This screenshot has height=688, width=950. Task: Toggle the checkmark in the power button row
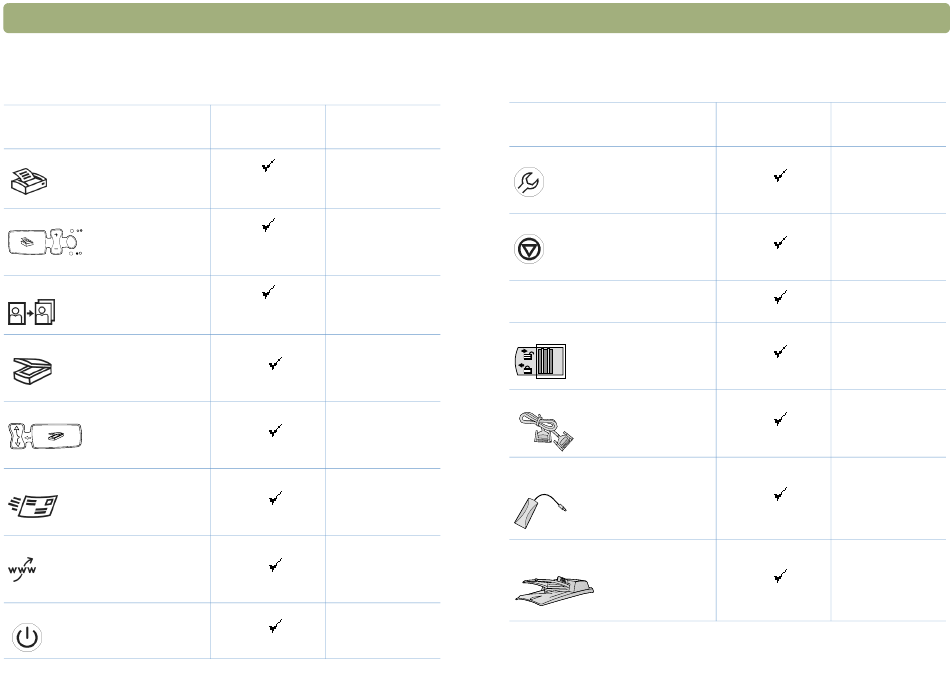[275, 626]
